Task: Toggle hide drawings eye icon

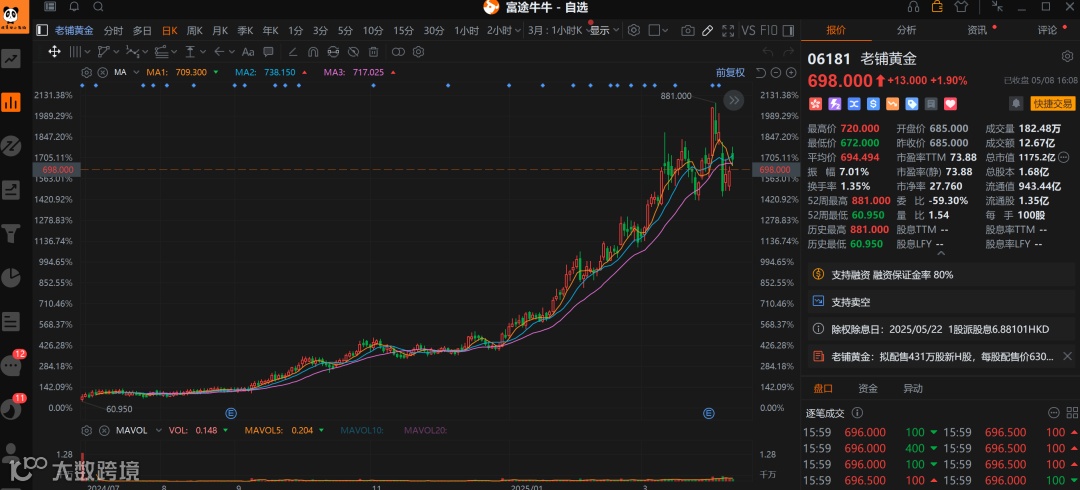Action: [353, 51]
